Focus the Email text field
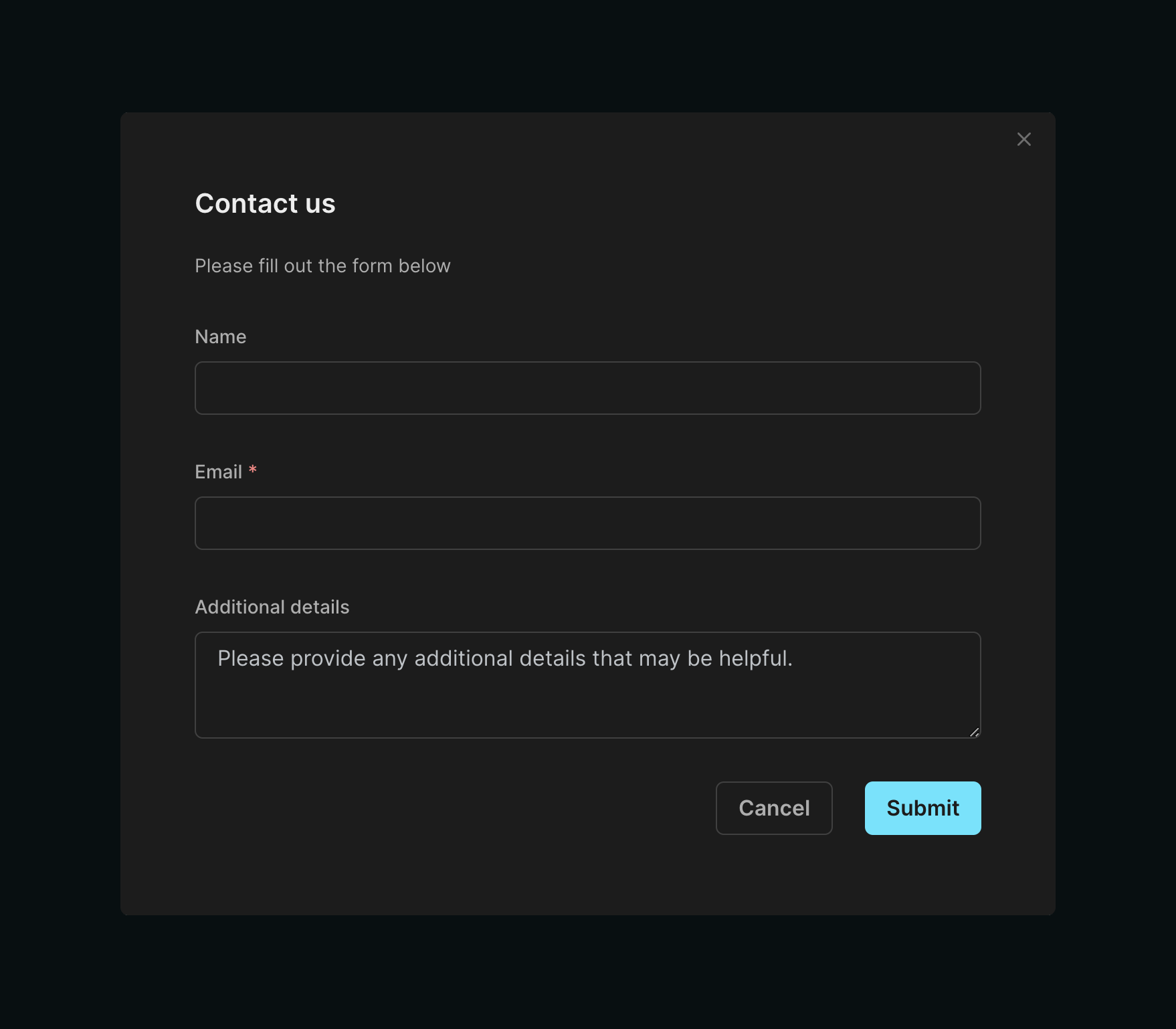Screen dimensions: 1176x1029 click(x=587, y=523)
